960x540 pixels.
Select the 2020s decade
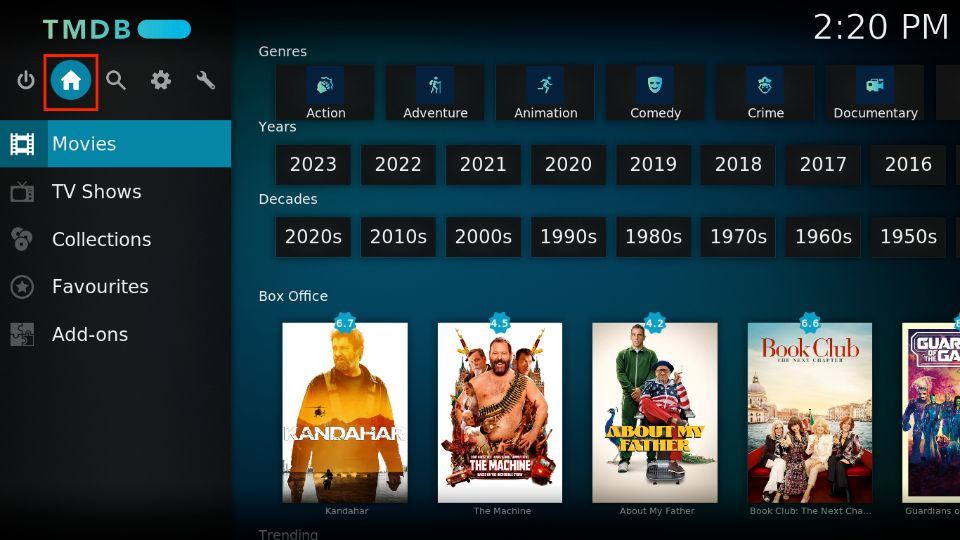tap(313, 237)
